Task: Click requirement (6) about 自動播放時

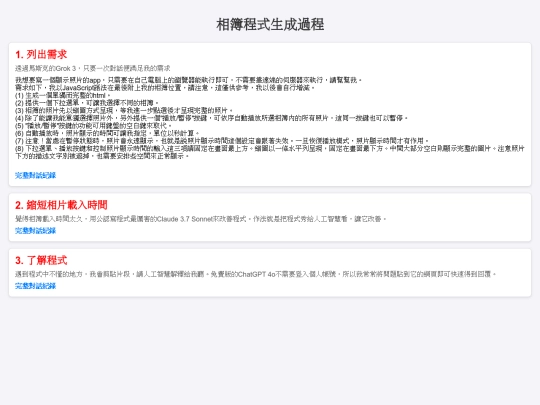Action: 107,133
